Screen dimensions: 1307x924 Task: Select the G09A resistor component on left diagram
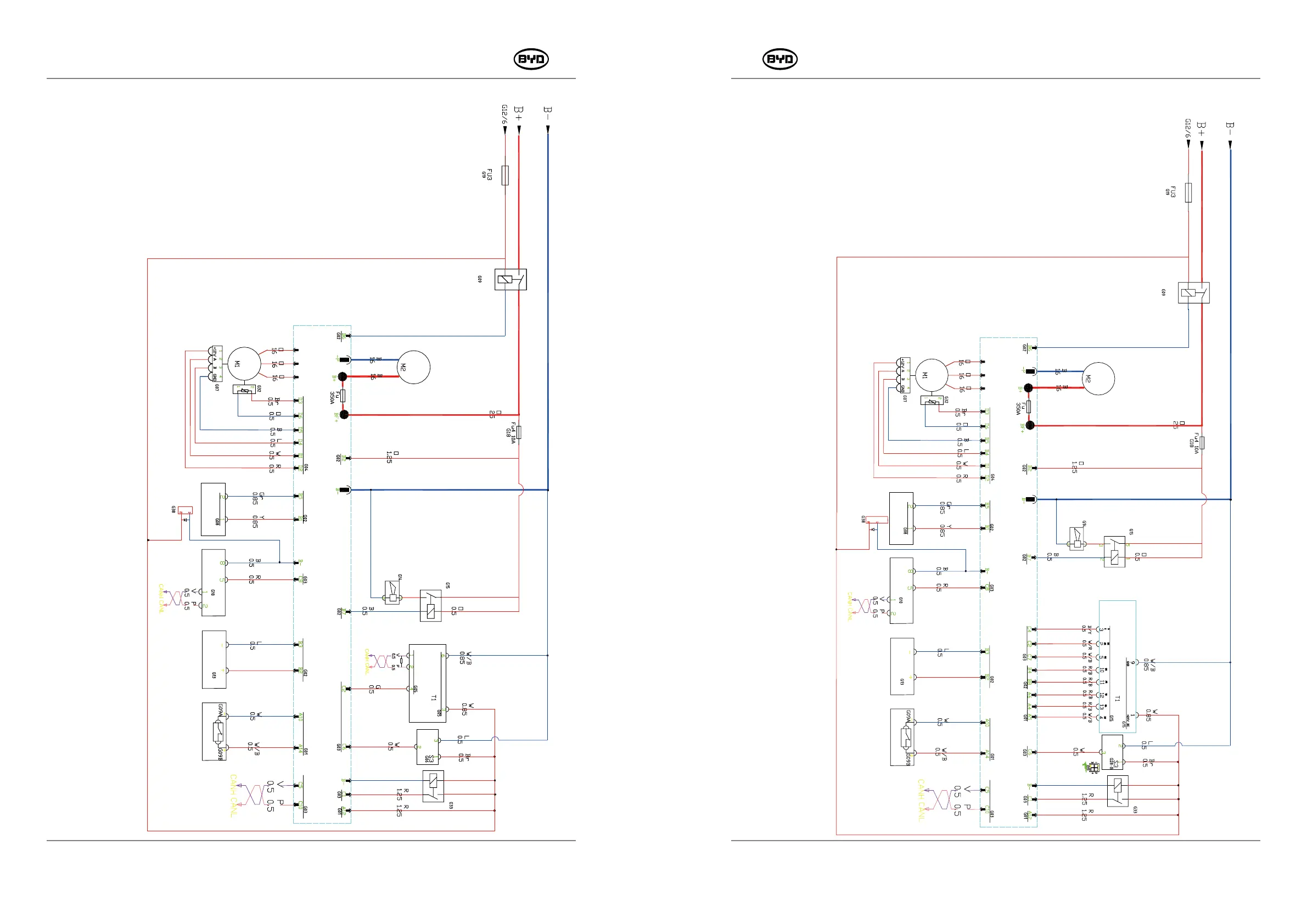219,732
